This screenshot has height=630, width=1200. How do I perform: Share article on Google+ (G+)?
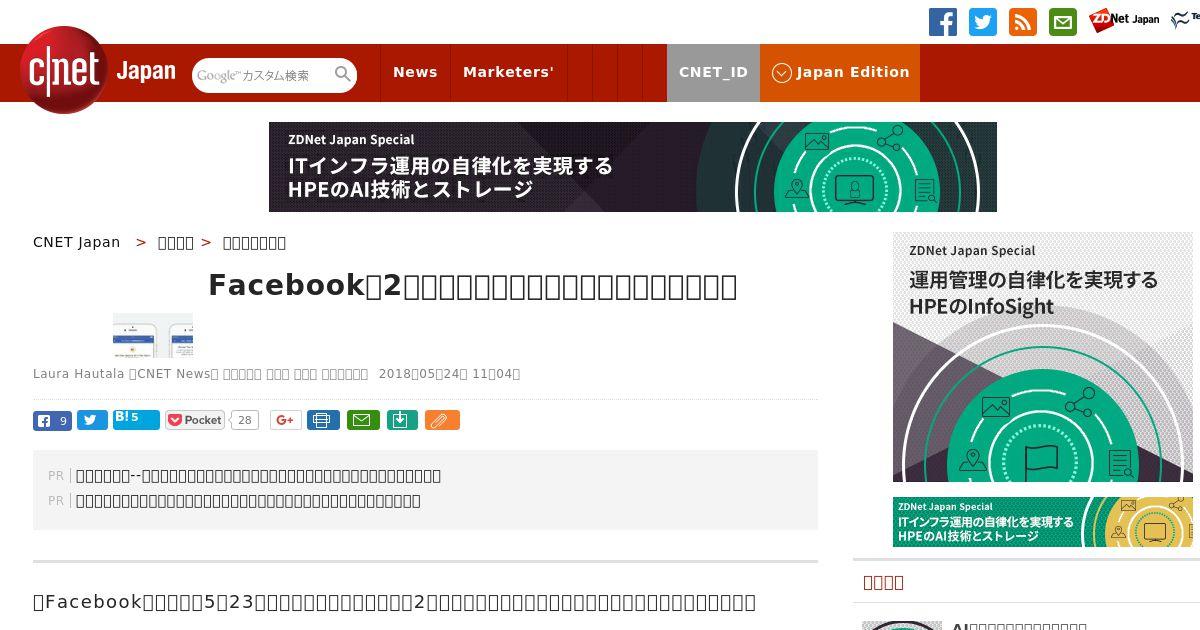285,420
